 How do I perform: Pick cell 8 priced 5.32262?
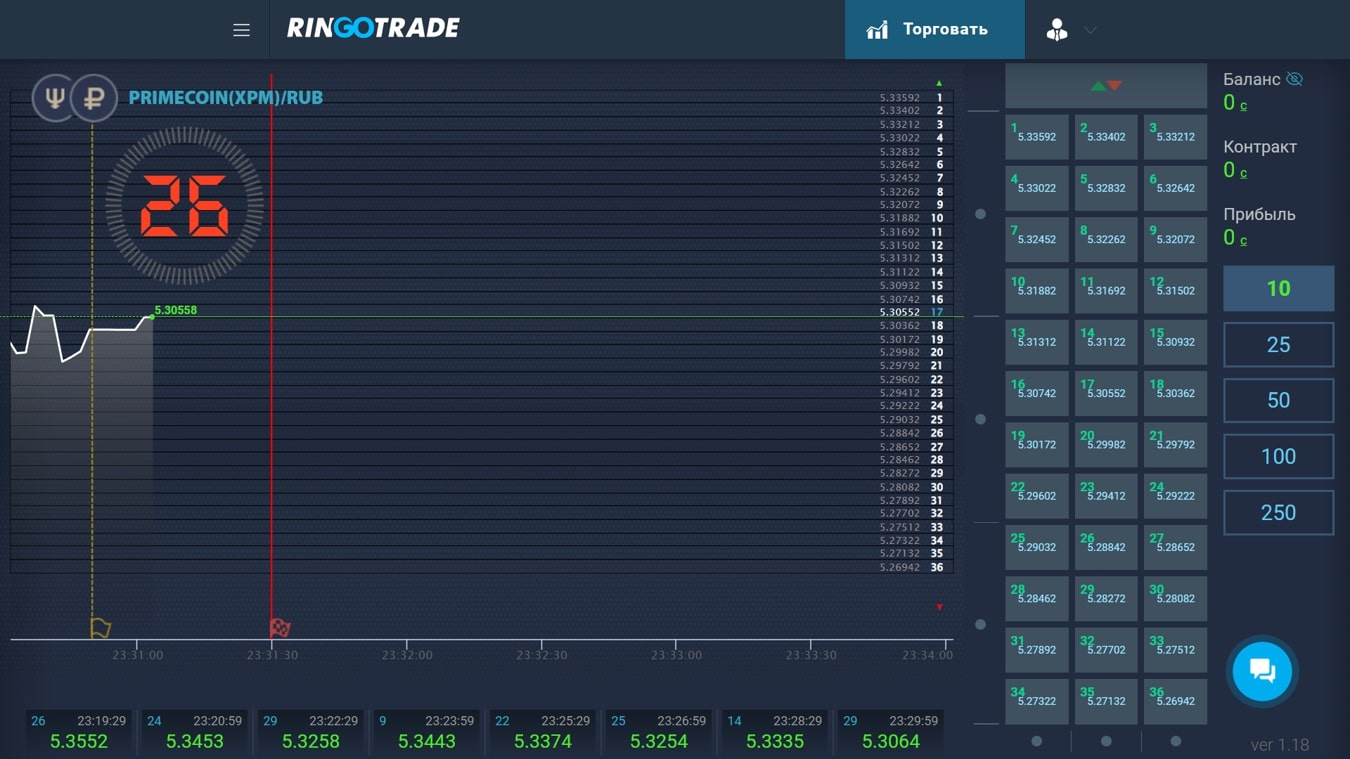(1106, 240)
